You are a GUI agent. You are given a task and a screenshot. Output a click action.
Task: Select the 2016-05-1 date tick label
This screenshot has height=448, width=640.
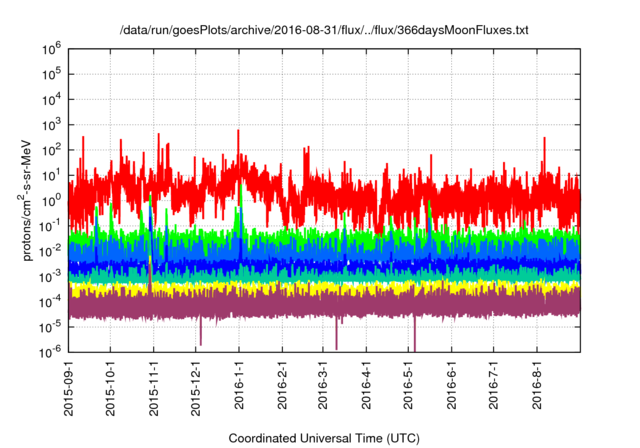(409, 386)
